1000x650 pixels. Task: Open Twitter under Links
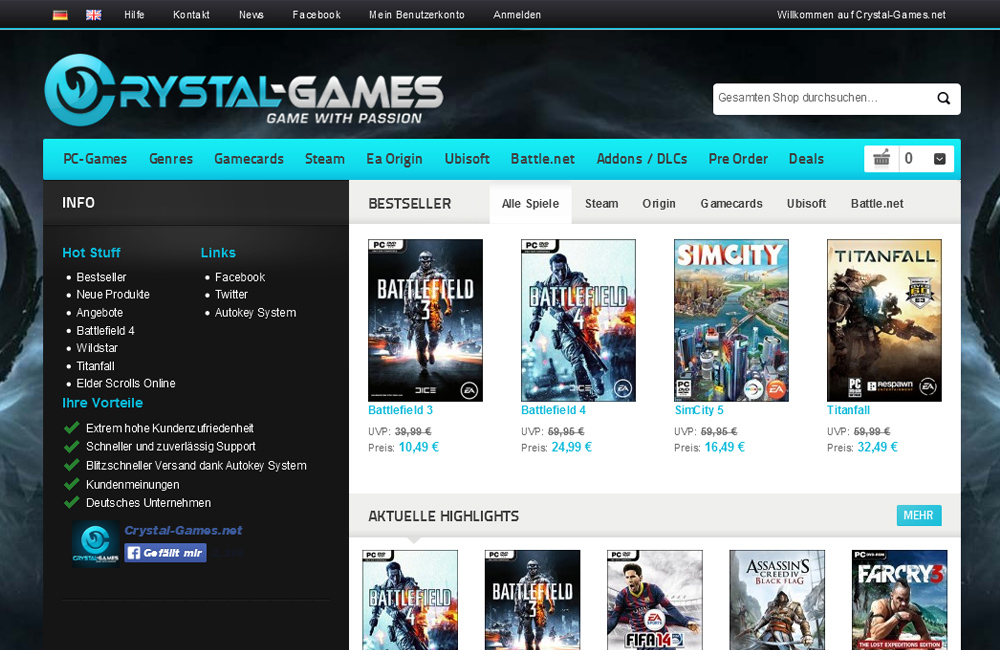click(x=231, y=295)
